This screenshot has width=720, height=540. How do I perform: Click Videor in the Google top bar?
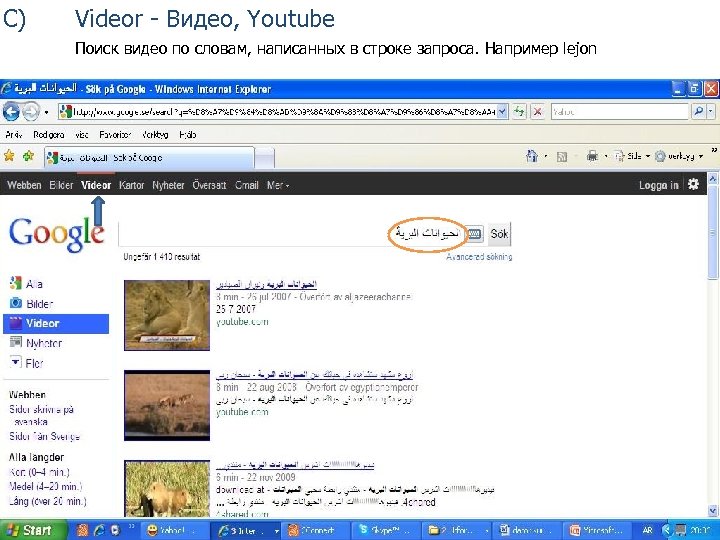(x=96, y=185)
